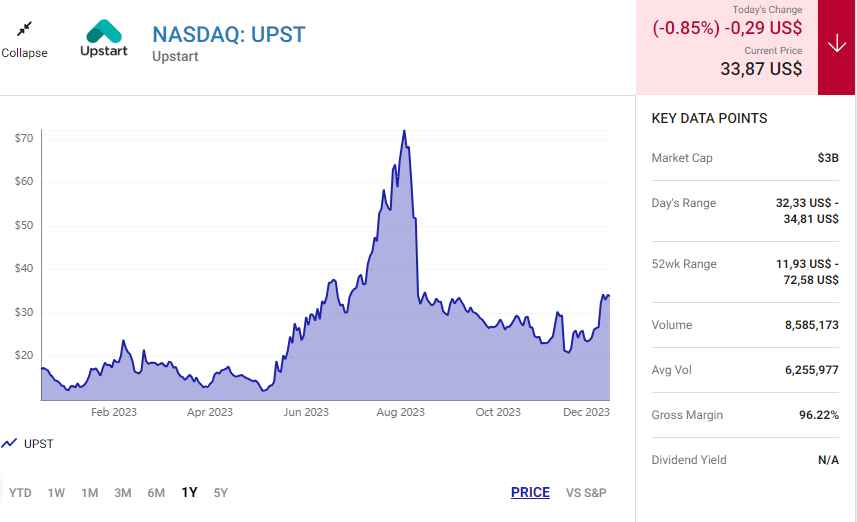Click the Upstart company logo
Viewport: 857px width, 522px height.
(x=104, y=39)
